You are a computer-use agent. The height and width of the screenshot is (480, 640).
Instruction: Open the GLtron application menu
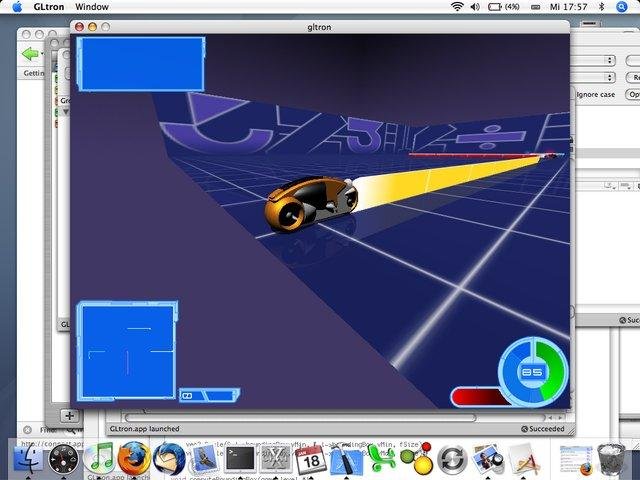49,7
